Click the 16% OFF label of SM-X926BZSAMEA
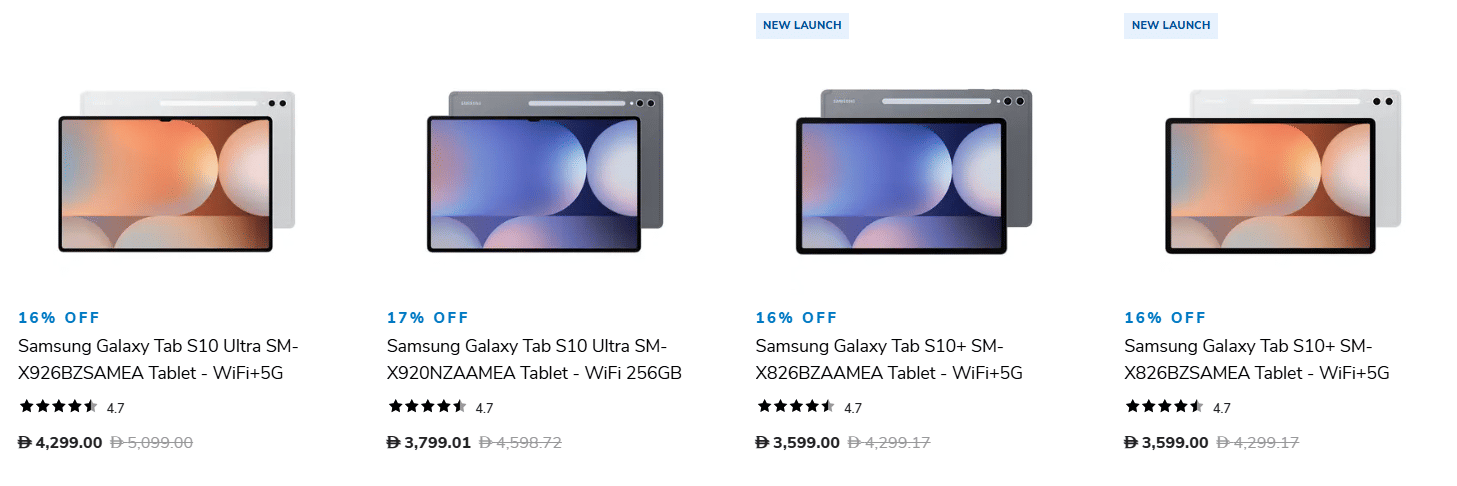 coord(59,318)
